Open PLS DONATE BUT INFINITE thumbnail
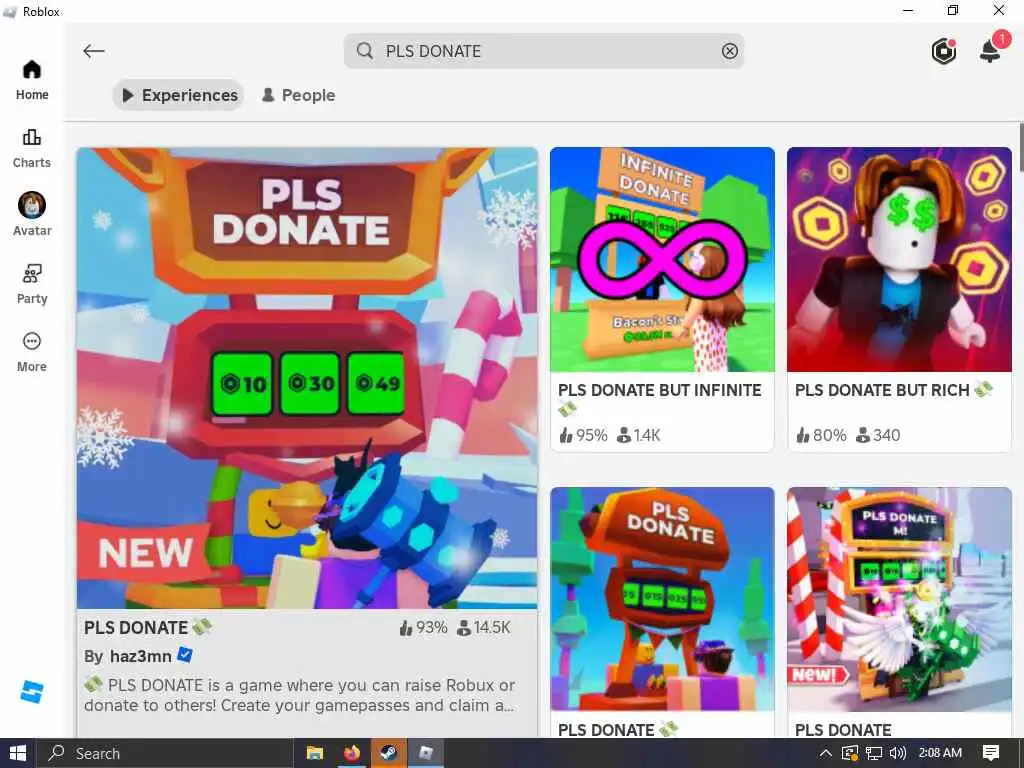1024x768 pixels. 662,259
